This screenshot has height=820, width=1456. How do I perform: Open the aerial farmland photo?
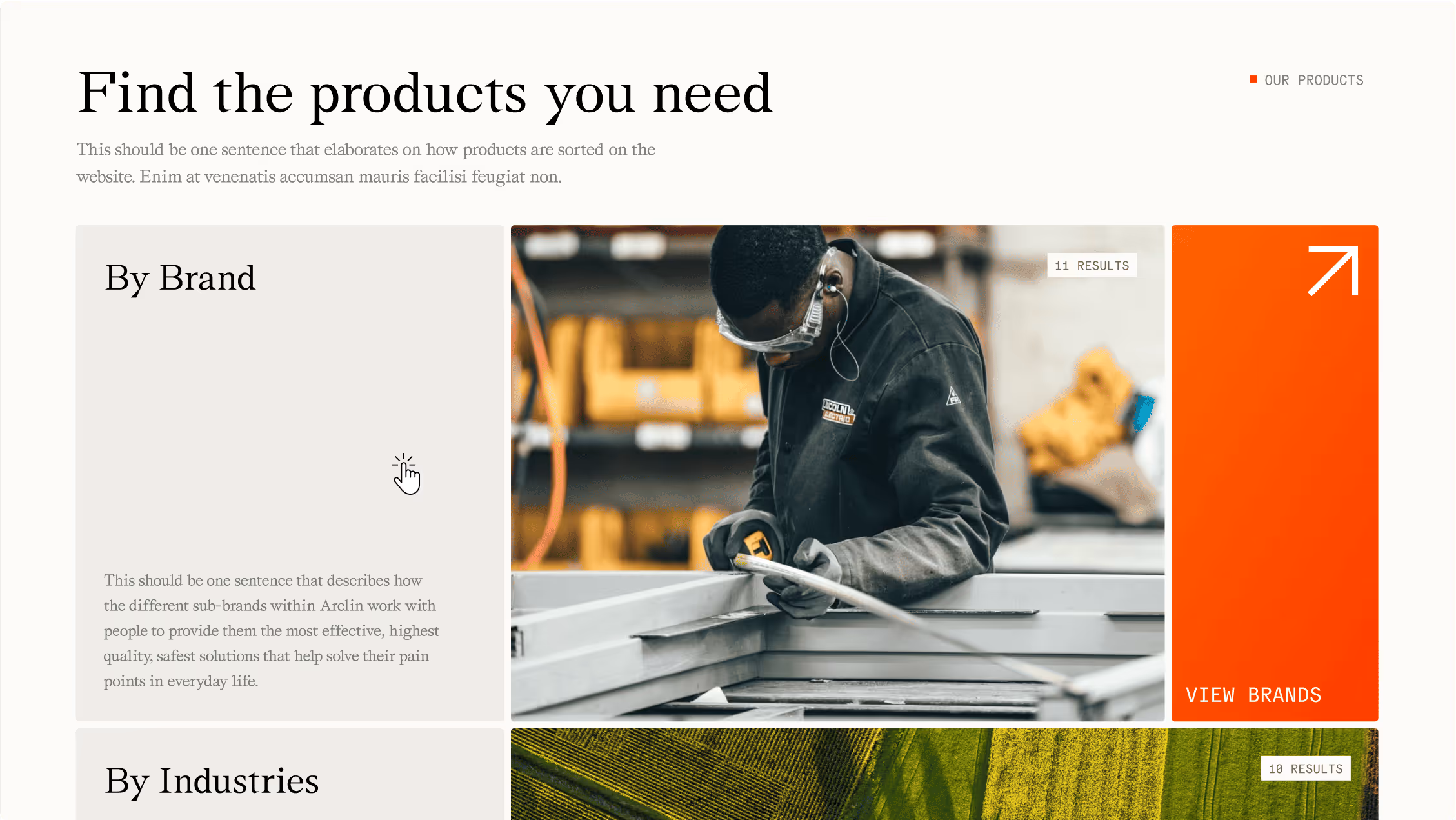(x=944, y=774)
